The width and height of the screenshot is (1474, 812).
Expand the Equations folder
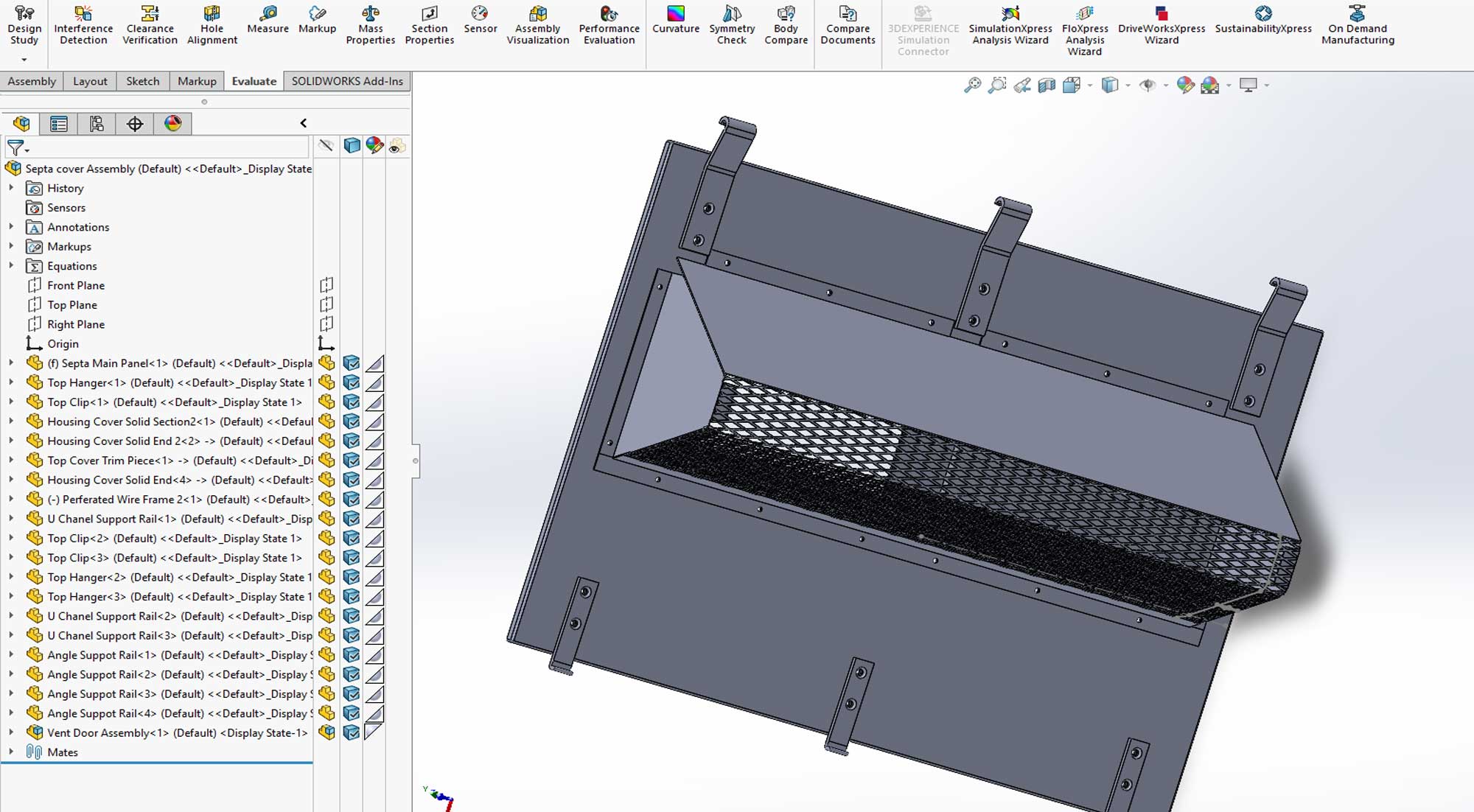pos(11,266)
